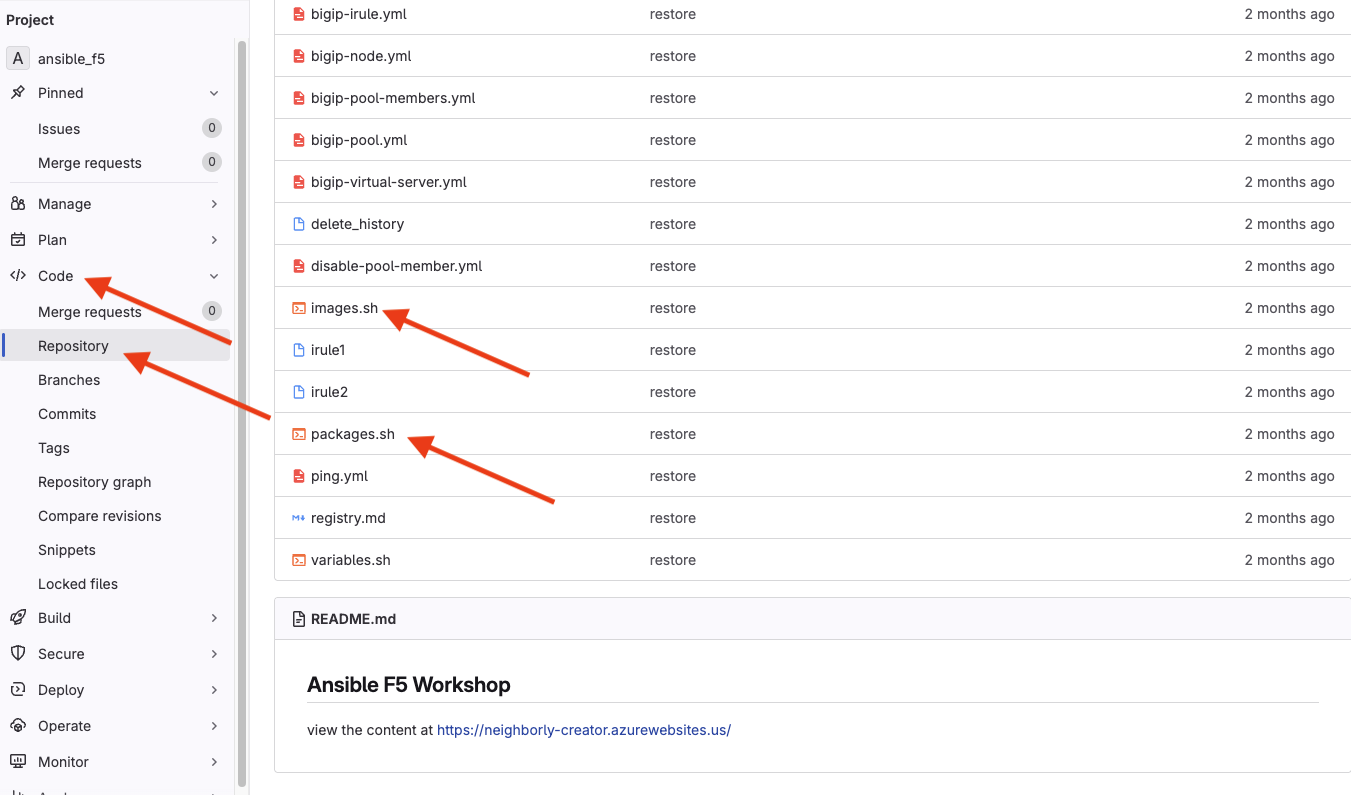
Task: Click the Code brackets icon
Action: [17, 276]
